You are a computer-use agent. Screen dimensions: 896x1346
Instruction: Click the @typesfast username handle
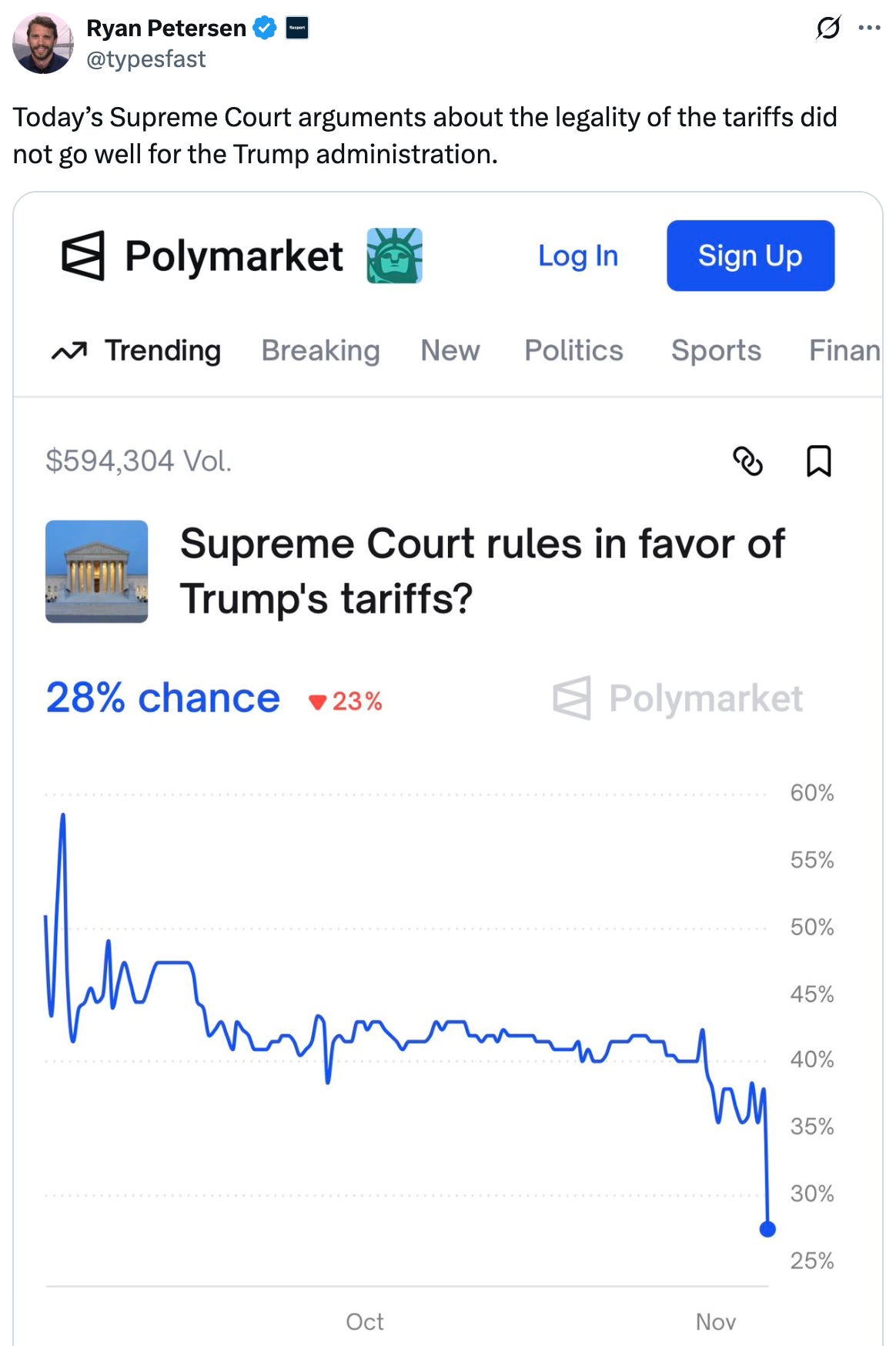(146, 59)
